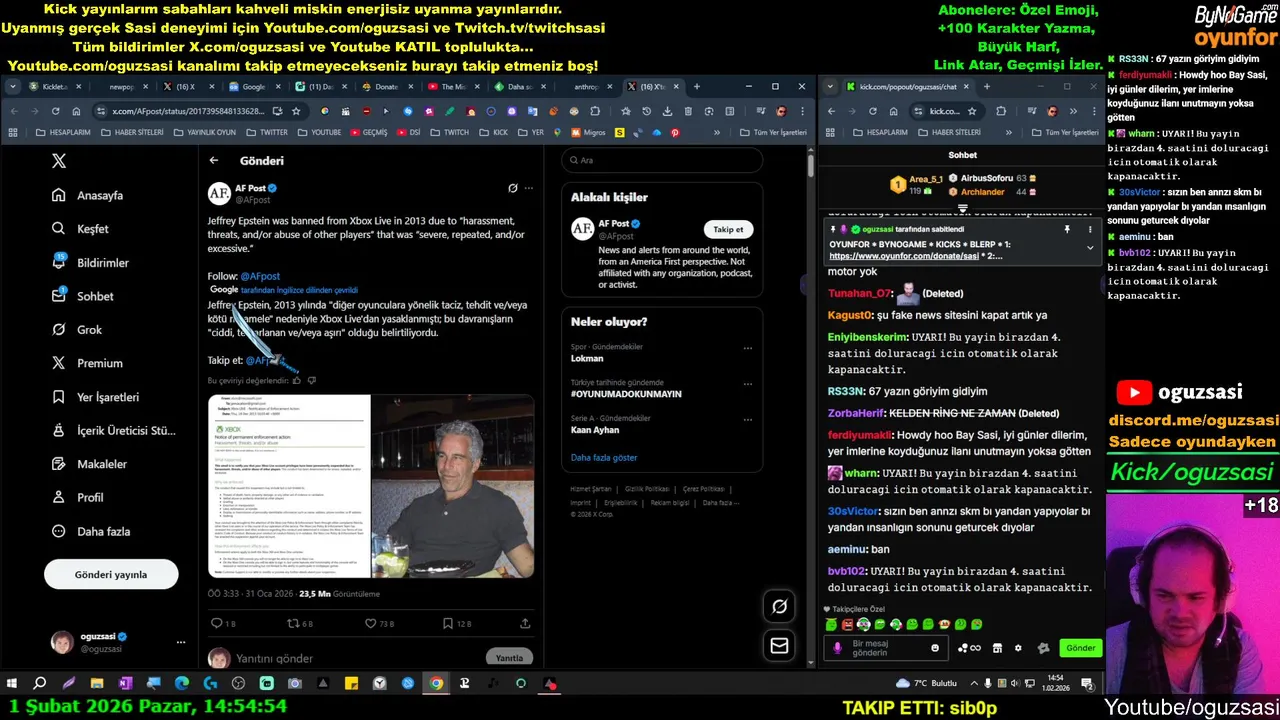Open Premium in the X sidebar
The image size is (1280, 720).
tap(87, 363)
